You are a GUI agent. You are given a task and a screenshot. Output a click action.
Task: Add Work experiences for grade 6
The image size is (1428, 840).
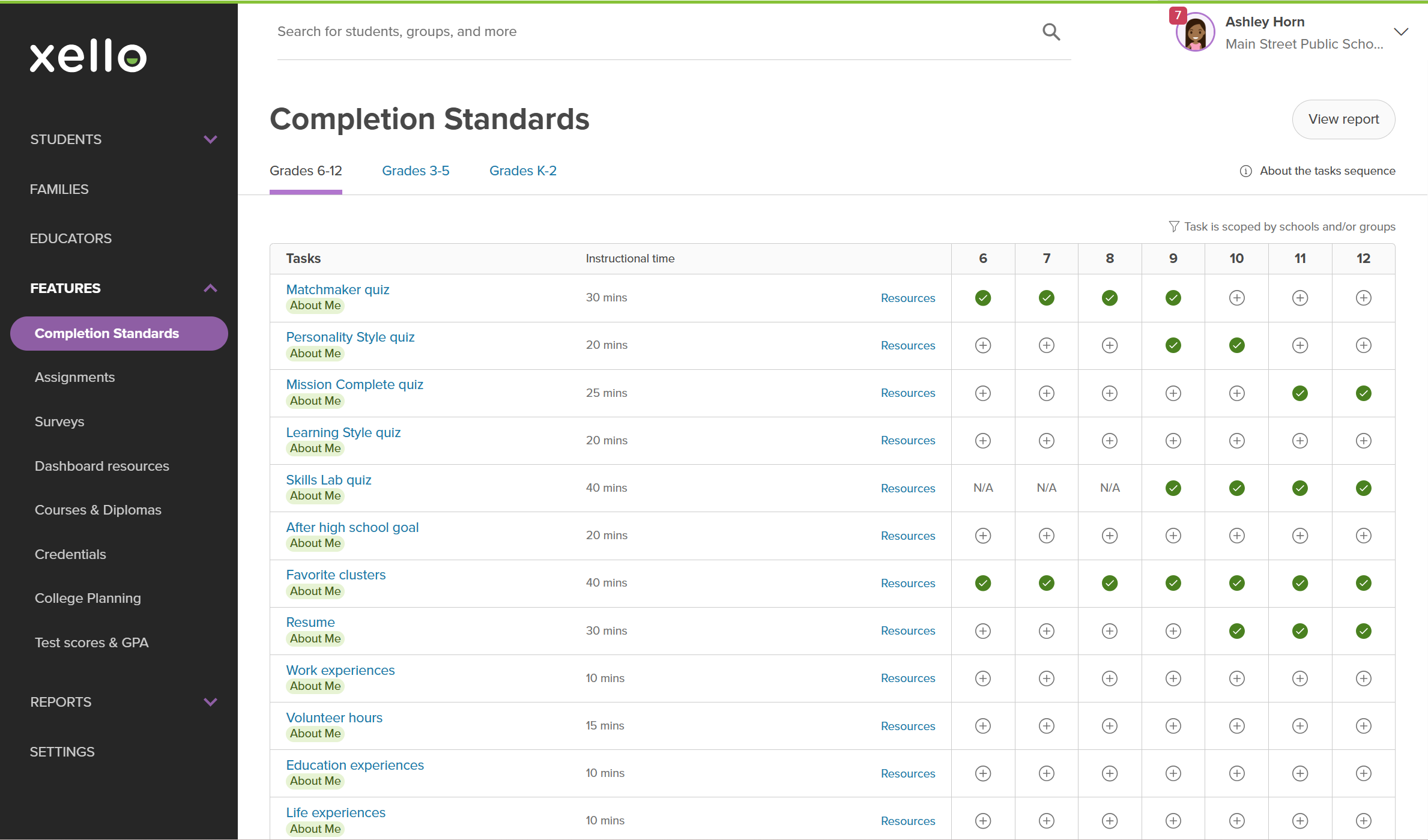pos(983,678)
